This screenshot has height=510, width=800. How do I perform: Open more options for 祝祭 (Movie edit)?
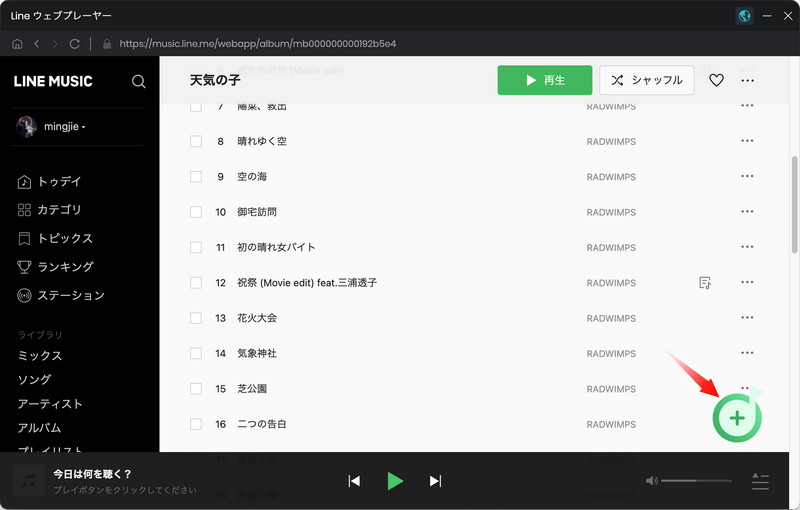[x=747, y=282]
